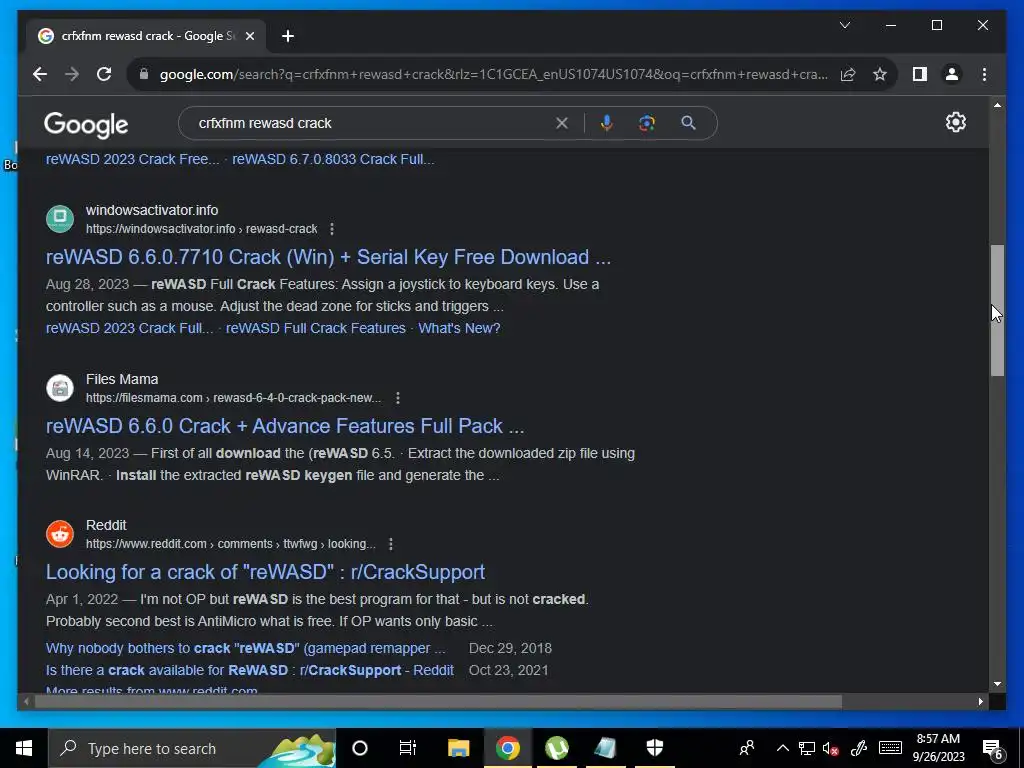Click the scroll down arrow
This screenshot has width=1024, height=768.
pyautogui.click(x=997, y=684)
